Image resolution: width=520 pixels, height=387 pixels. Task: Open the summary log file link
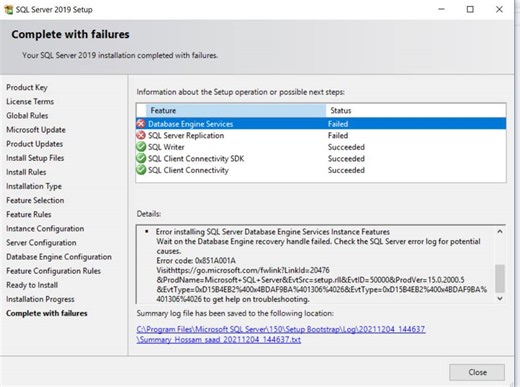point(281,334)
